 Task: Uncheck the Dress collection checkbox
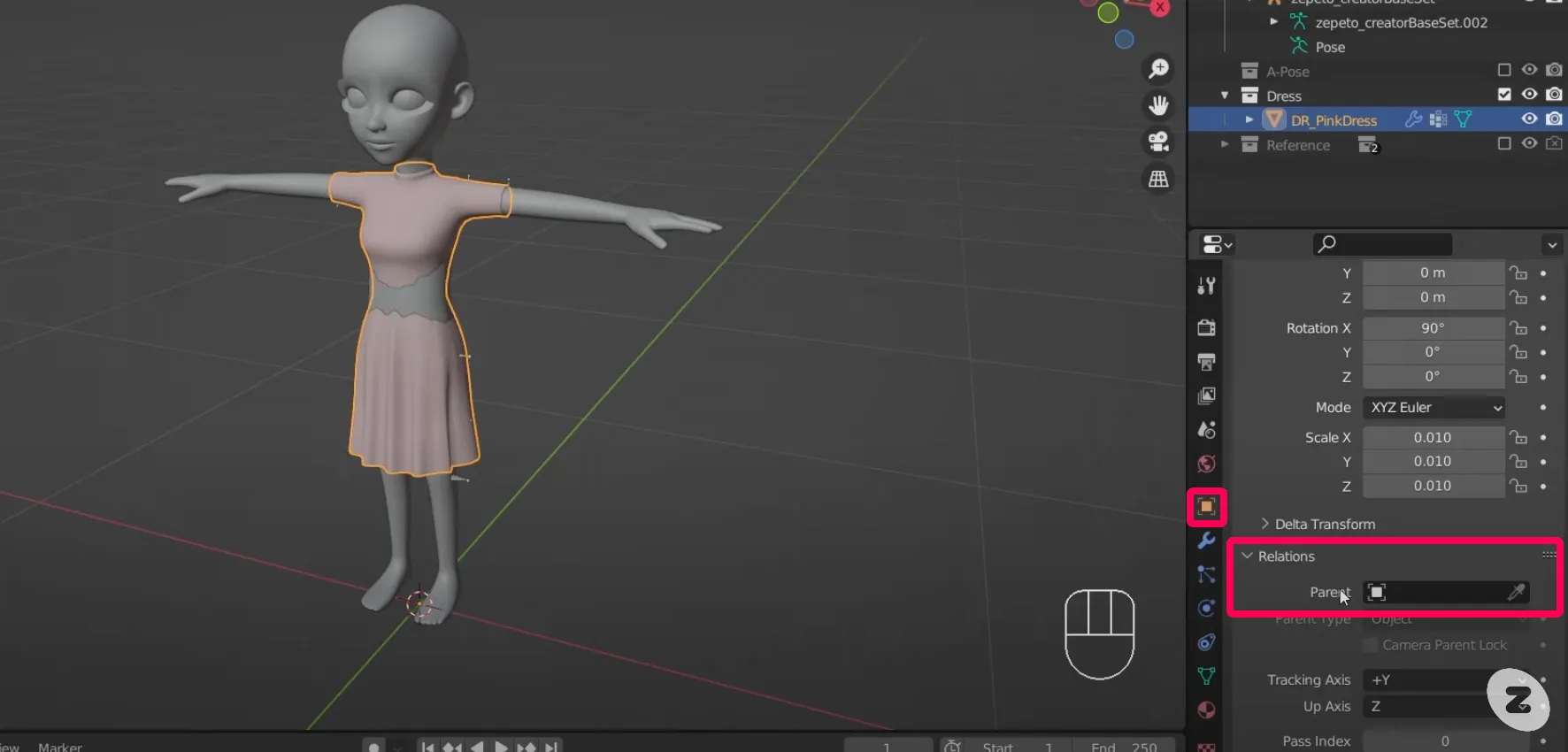[1504, 94]
